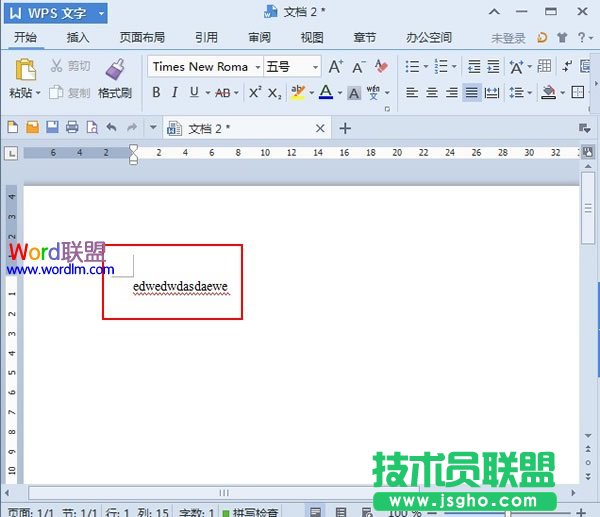Toggle Italic formatting

pyautogui.click(x=175, y=92)
